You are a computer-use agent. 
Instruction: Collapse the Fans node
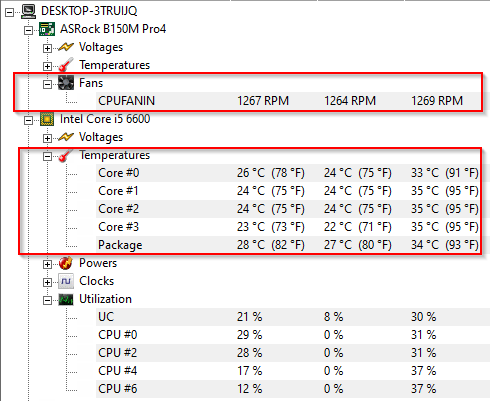47,84
